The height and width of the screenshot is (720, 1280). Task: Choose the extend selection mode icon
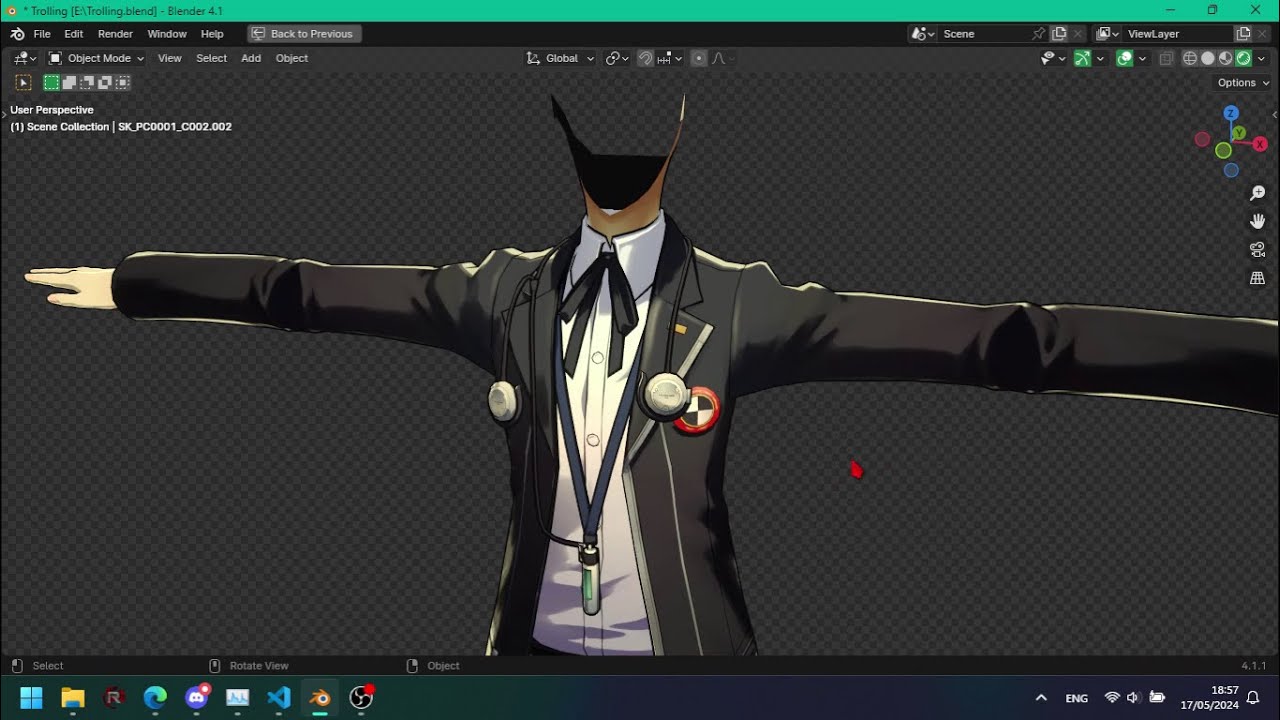coord(69,83)
